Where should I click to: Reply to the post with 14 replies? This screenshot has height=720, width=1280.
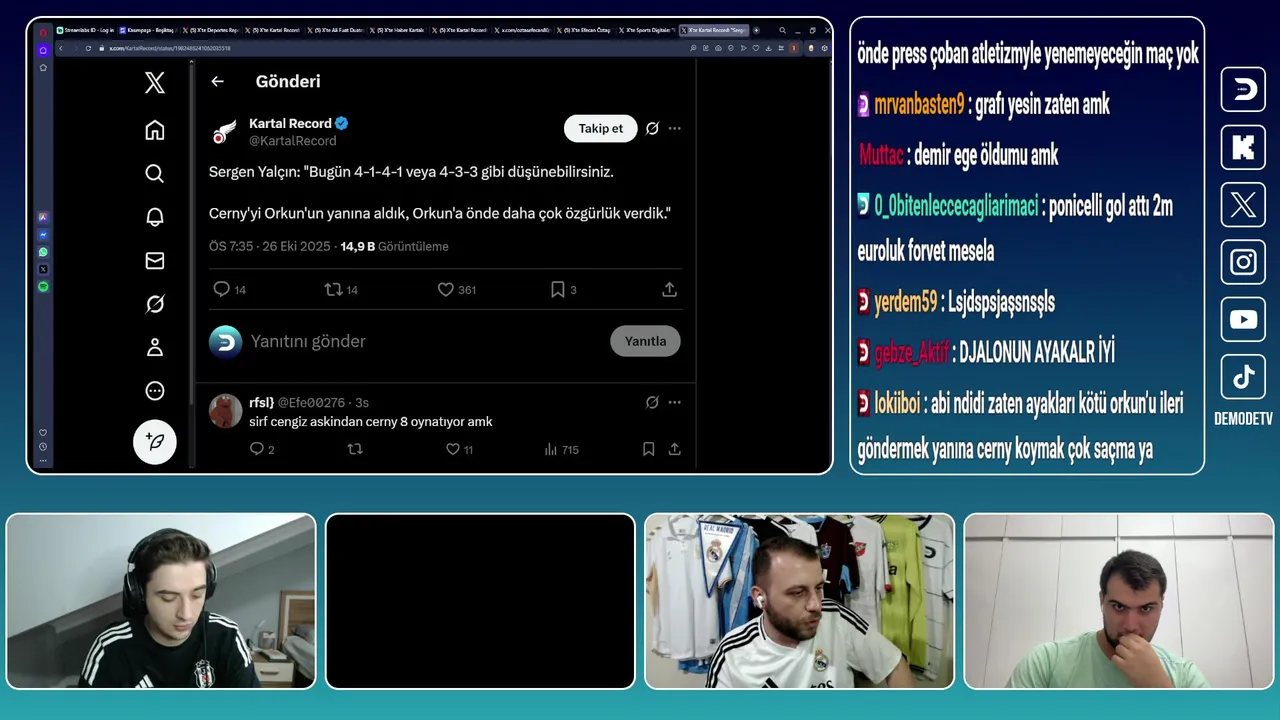click(229, 289)
